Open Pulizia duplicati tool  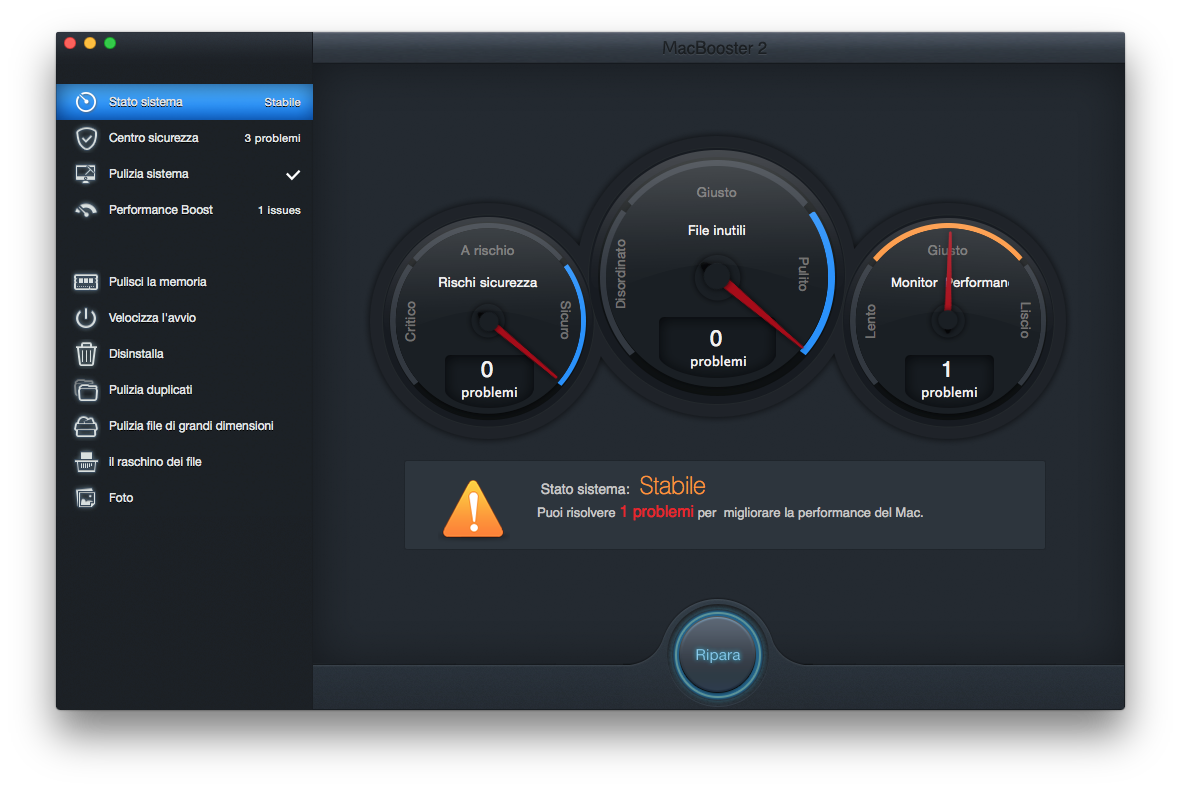click(x=185, y=390)
